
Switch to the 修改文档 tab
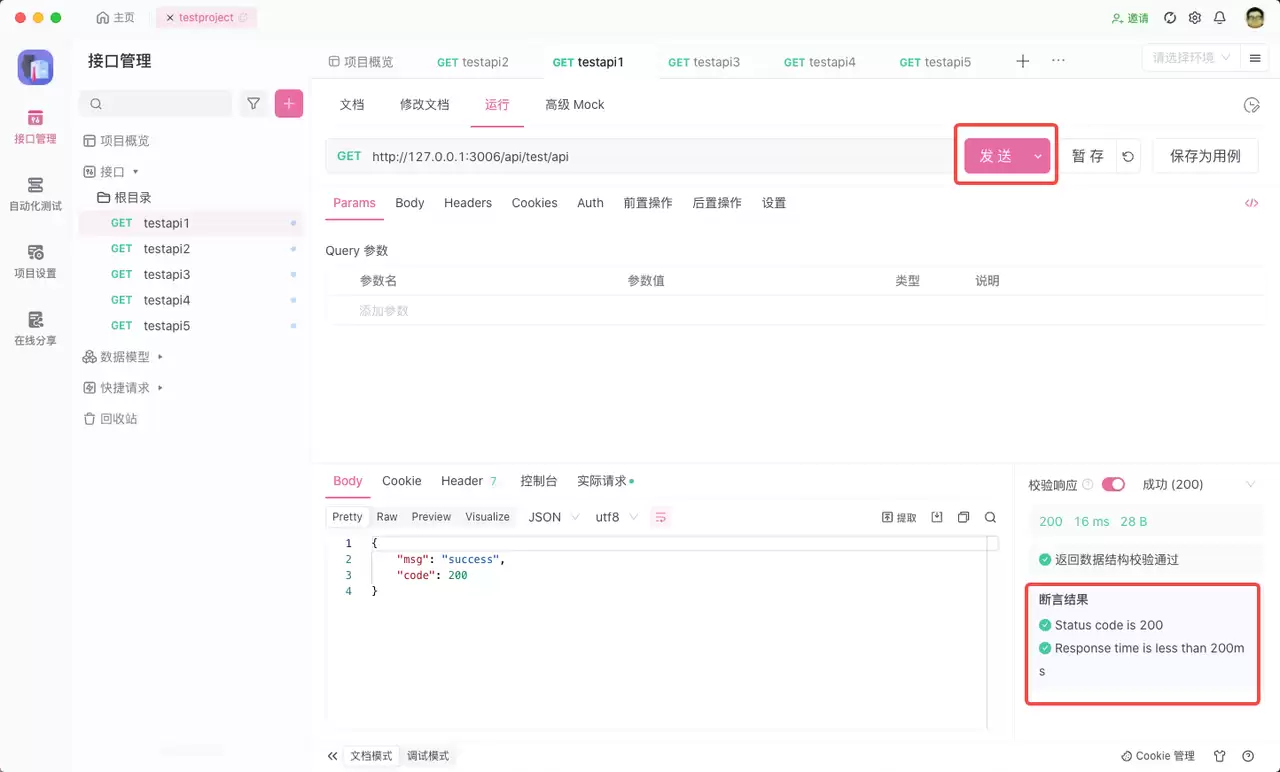point(425,104)
